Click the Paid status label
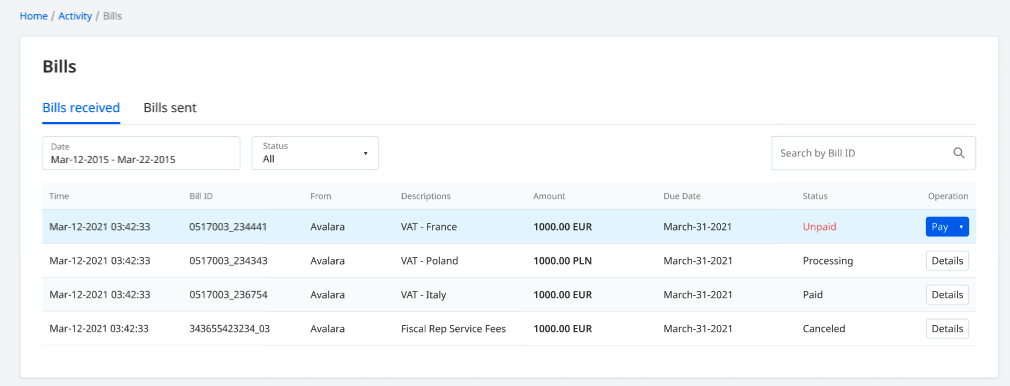This screenshot has height=386, width=1010. tap(813, 294)
